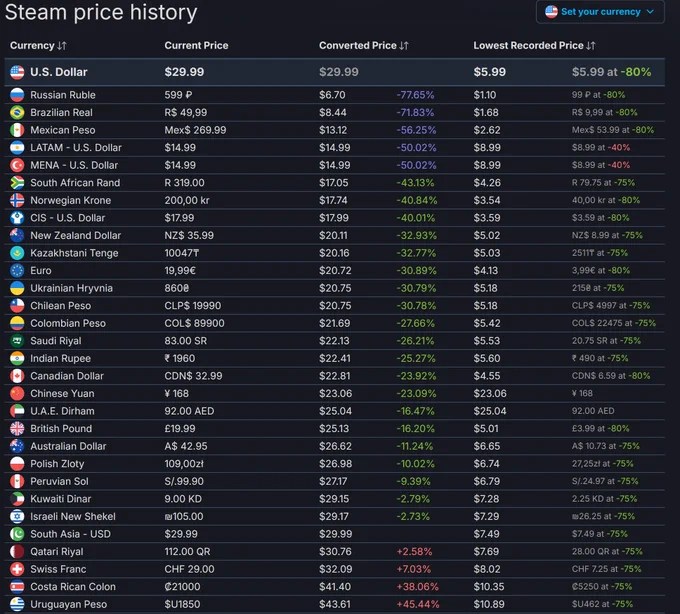The height and width of the screenshot is (614, 680).
Task: Click the Colombian Peso flag icon
Action: (17, 323)
